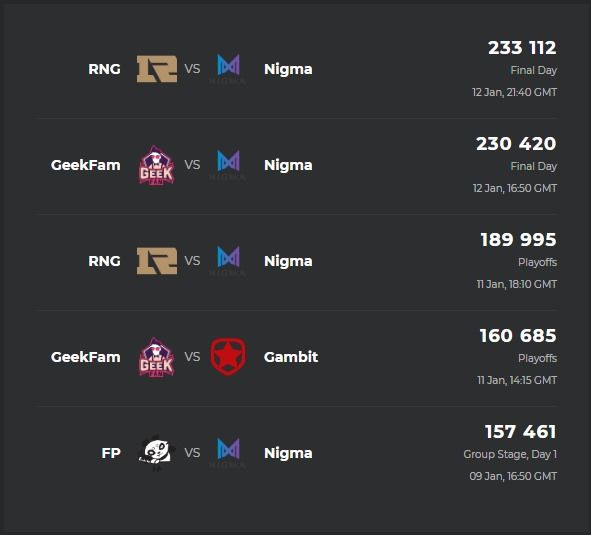Click the 233 112 viewer count

coord(522,48)
